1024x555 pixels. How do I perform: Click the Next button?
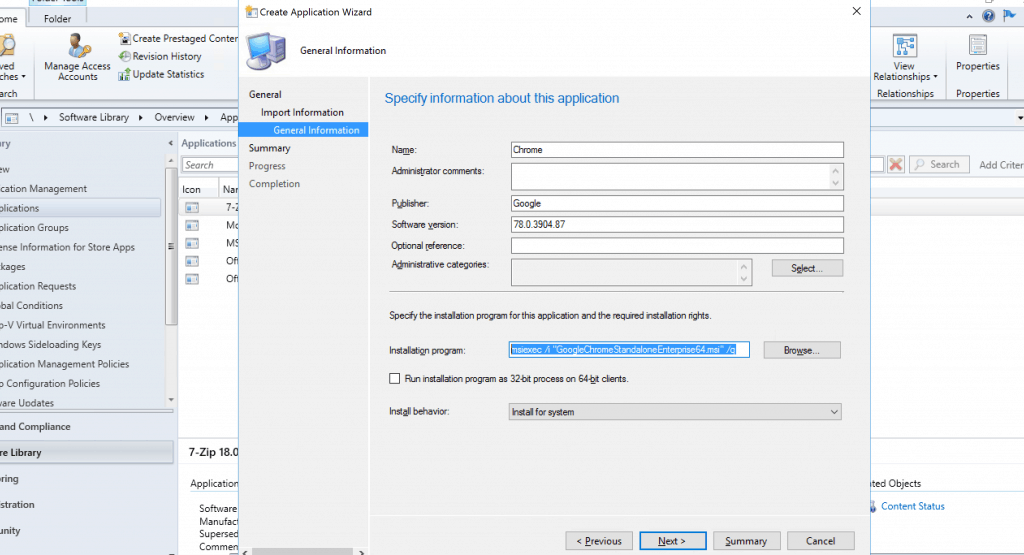click(x=673, y=541)
